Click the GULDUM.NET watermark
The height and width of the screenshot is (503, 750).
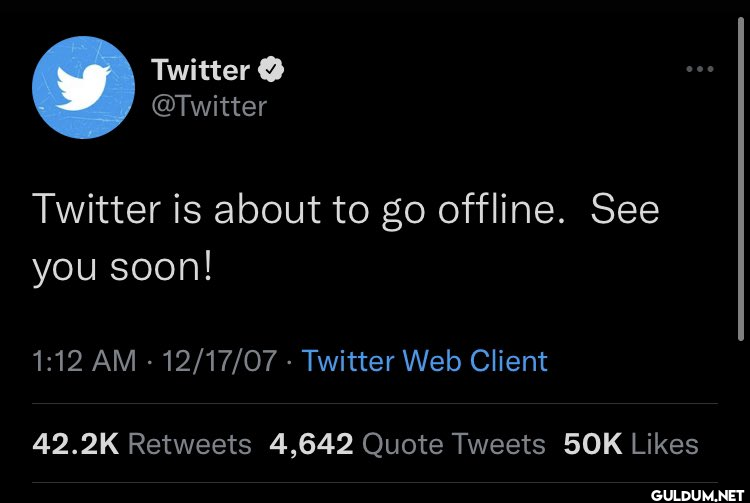(x=697, y=495)
